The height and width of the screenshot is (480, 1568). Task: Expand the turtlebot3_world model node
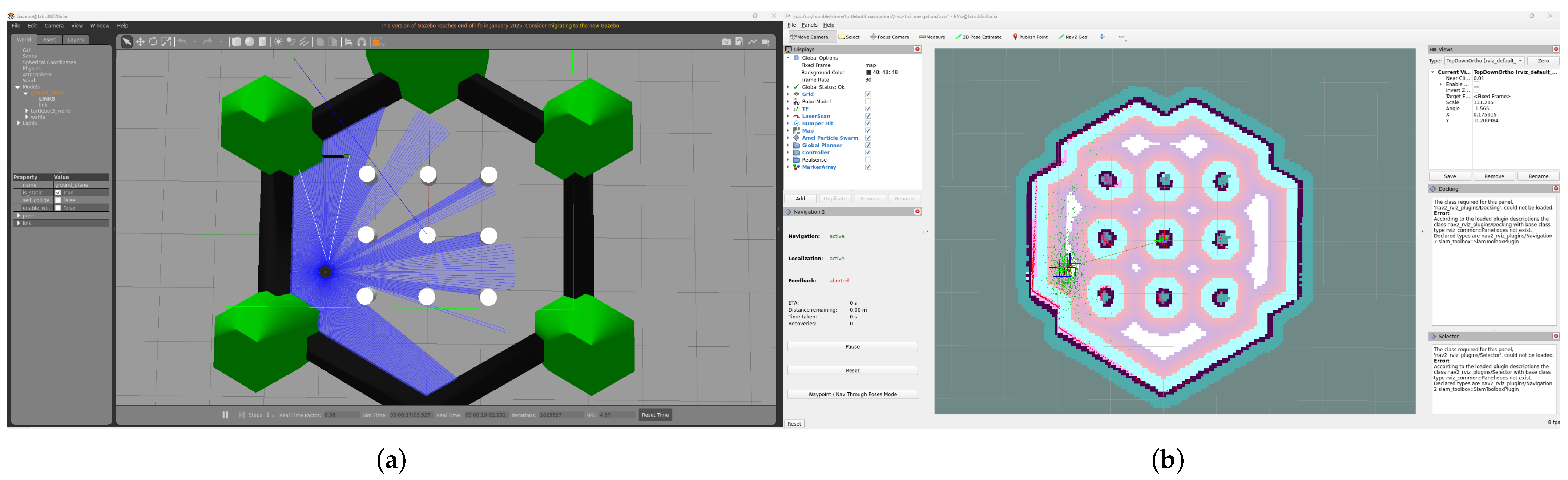coord(27,111)
